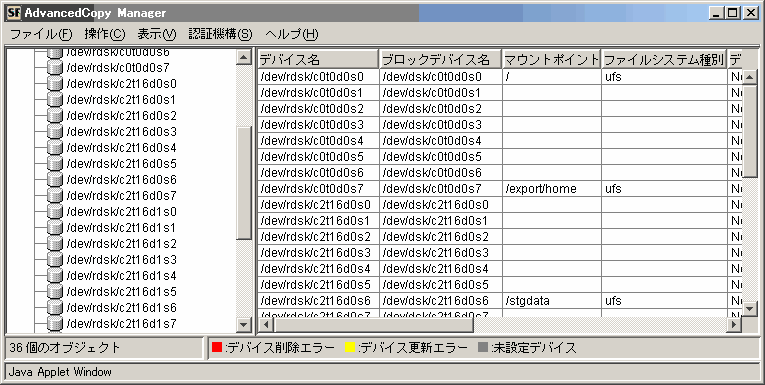
Task: Click disk icon next to /dev/rdsk/c2t16d1s7
Action: (55, 324)
